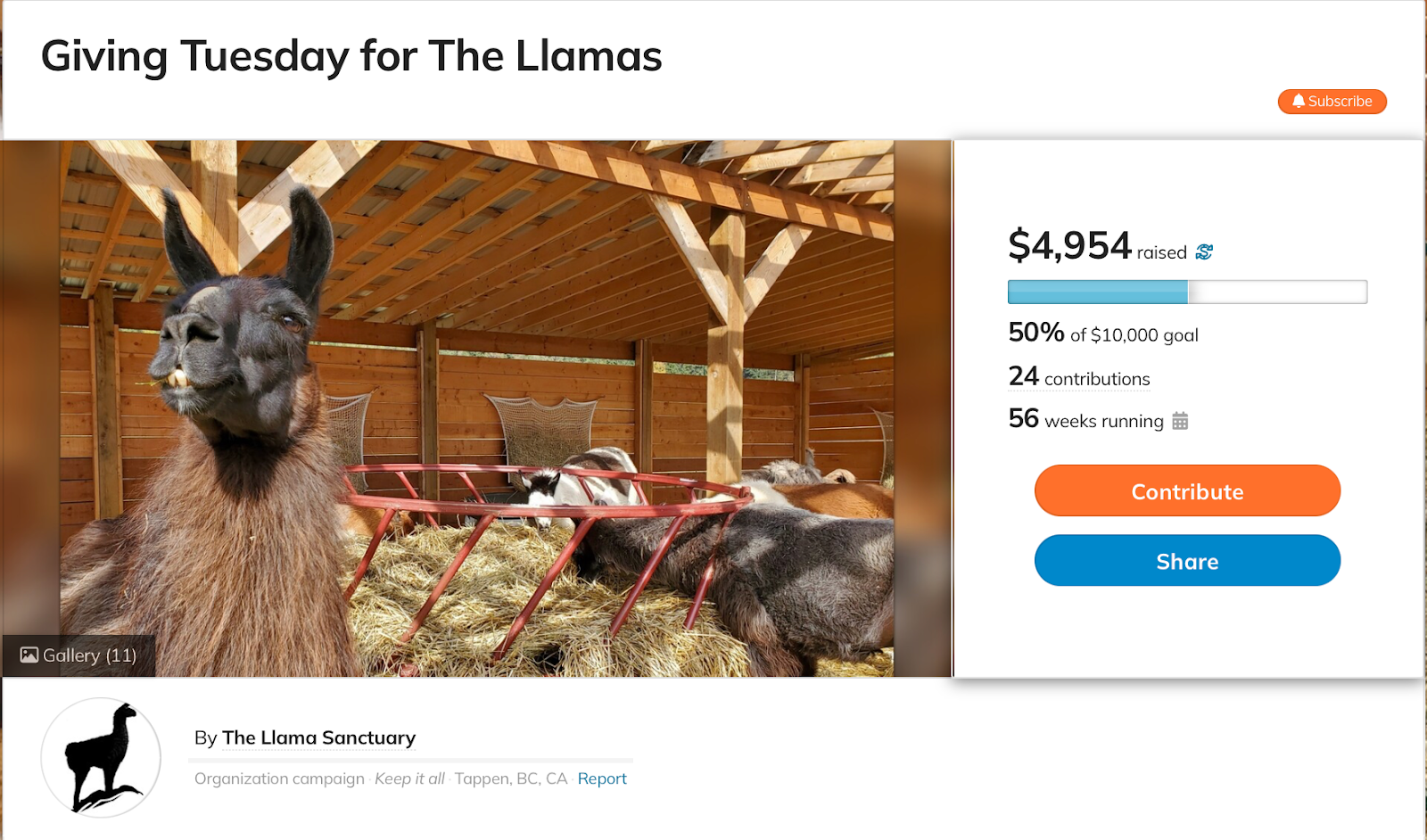Viewport: 1427px width, 840px height.
Task: Click the Keep it all label
Action: (x=409, y=778)
